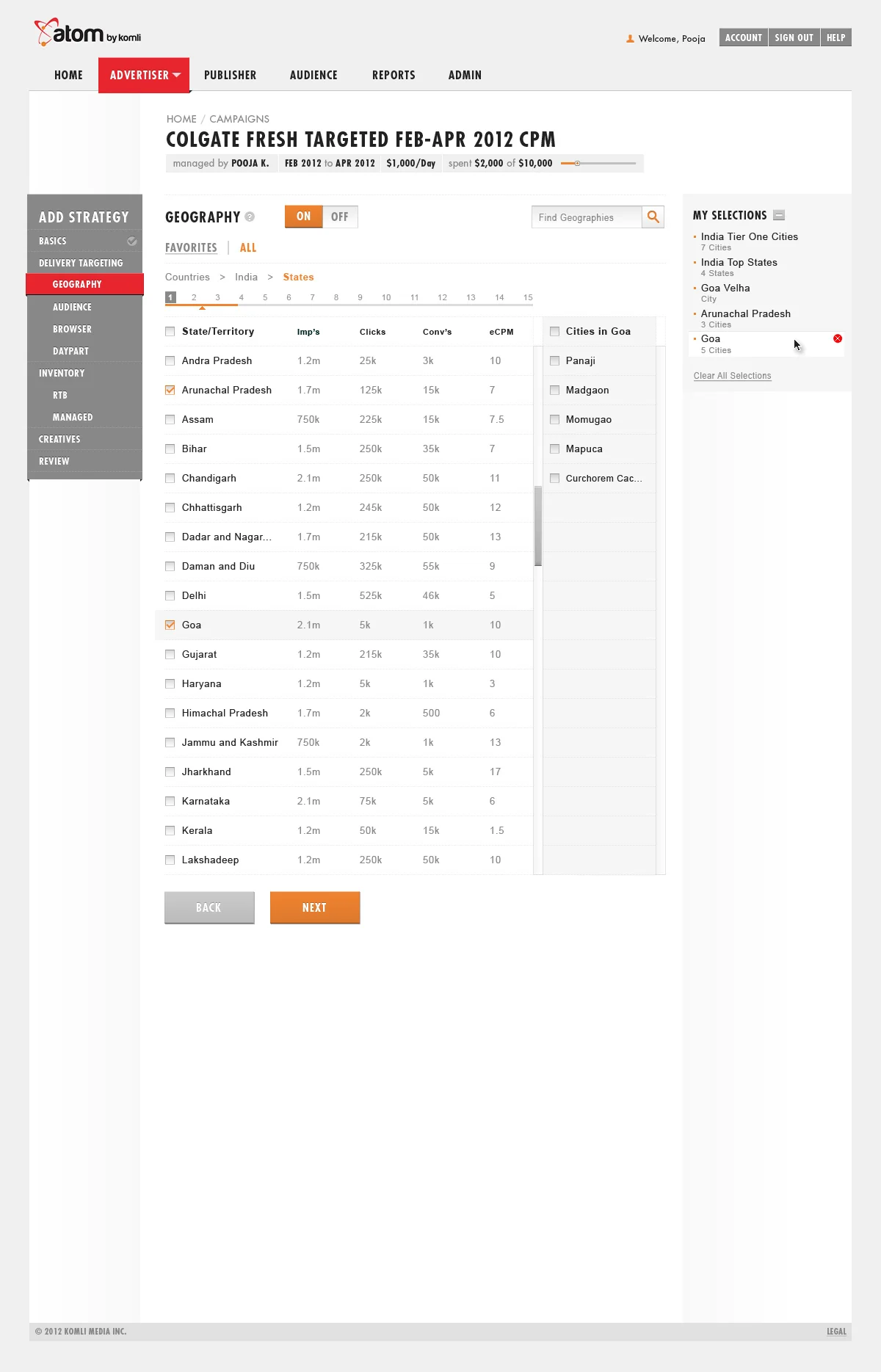The width and height of the screenshot is (881, 1372).
Task: Check the Madgaon city checkbox
Action: [x=555, y=390]
